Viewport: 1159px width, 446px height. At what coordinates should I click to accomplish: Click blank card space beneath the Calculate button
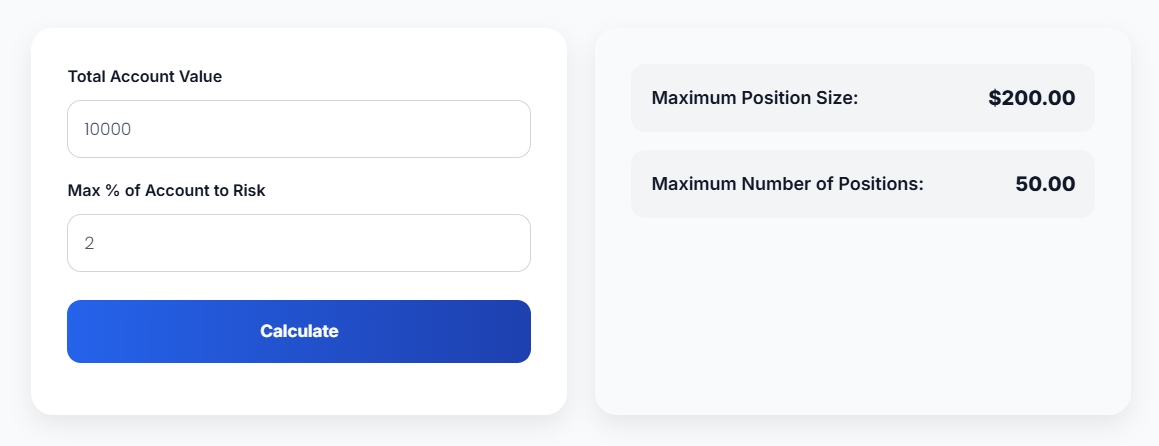[x=298, y=388]
